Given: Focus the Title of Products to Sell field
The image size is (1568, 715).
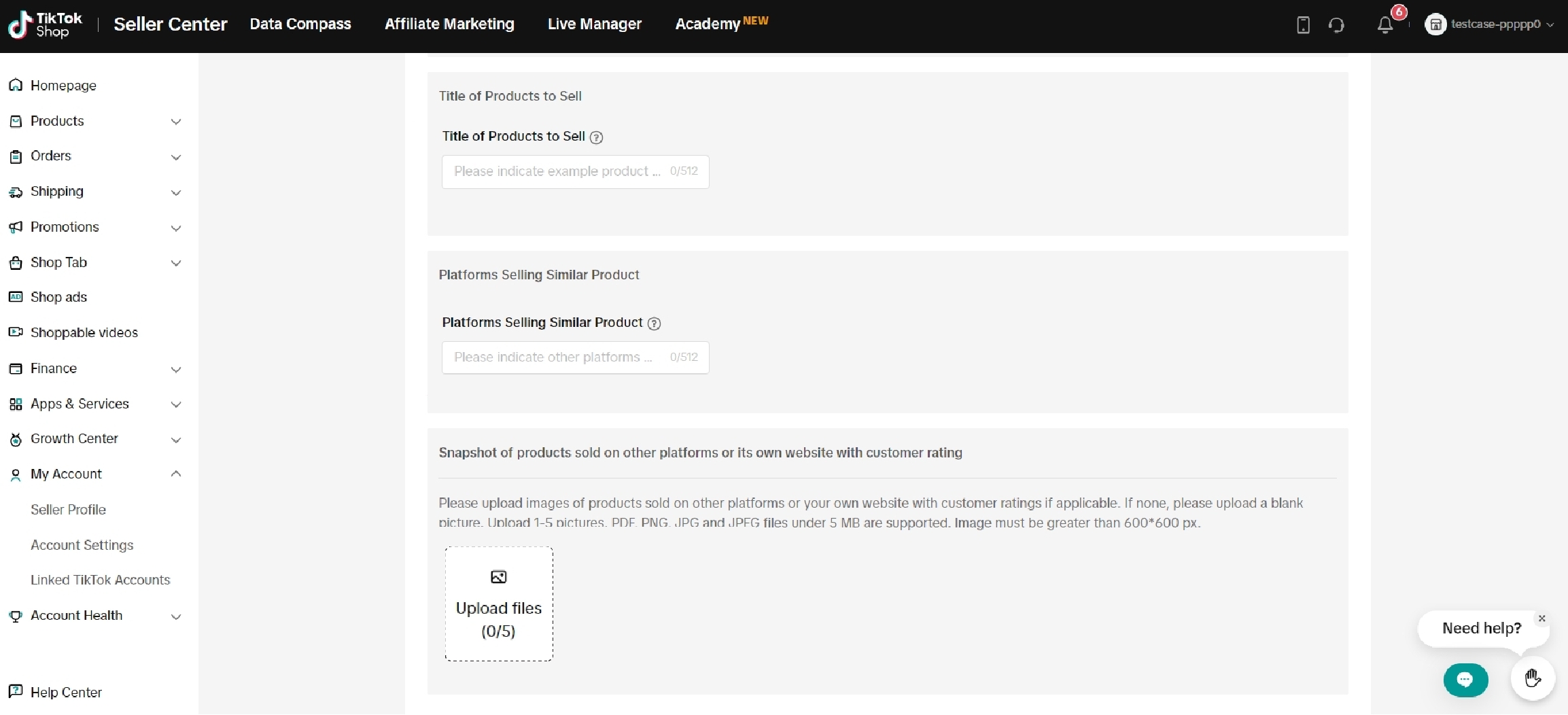Looking at the screenshot, I should pyautogui.click(x=557, y=171).
